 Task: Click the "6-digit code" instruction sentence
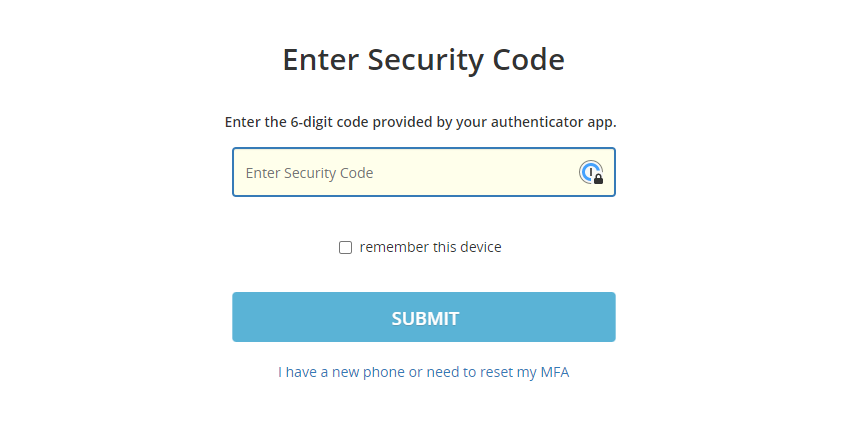(420, 122)
